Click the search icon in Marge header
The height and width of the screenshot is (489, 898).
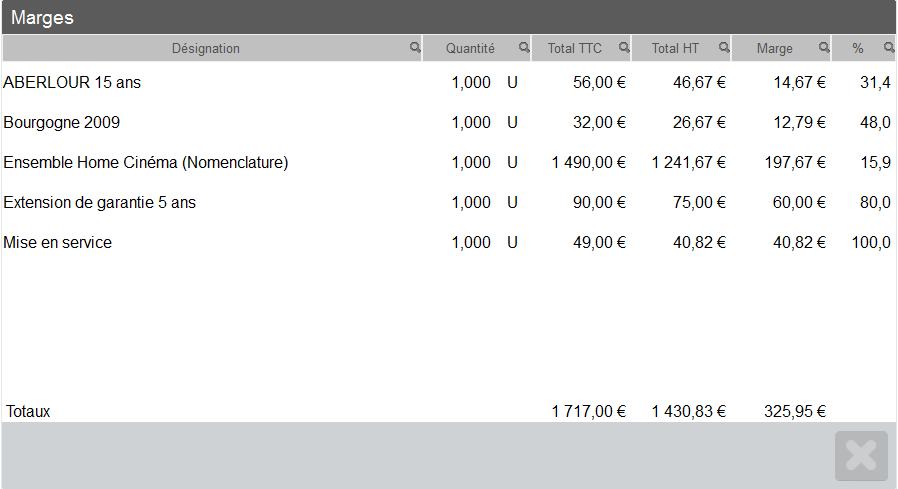824,47
